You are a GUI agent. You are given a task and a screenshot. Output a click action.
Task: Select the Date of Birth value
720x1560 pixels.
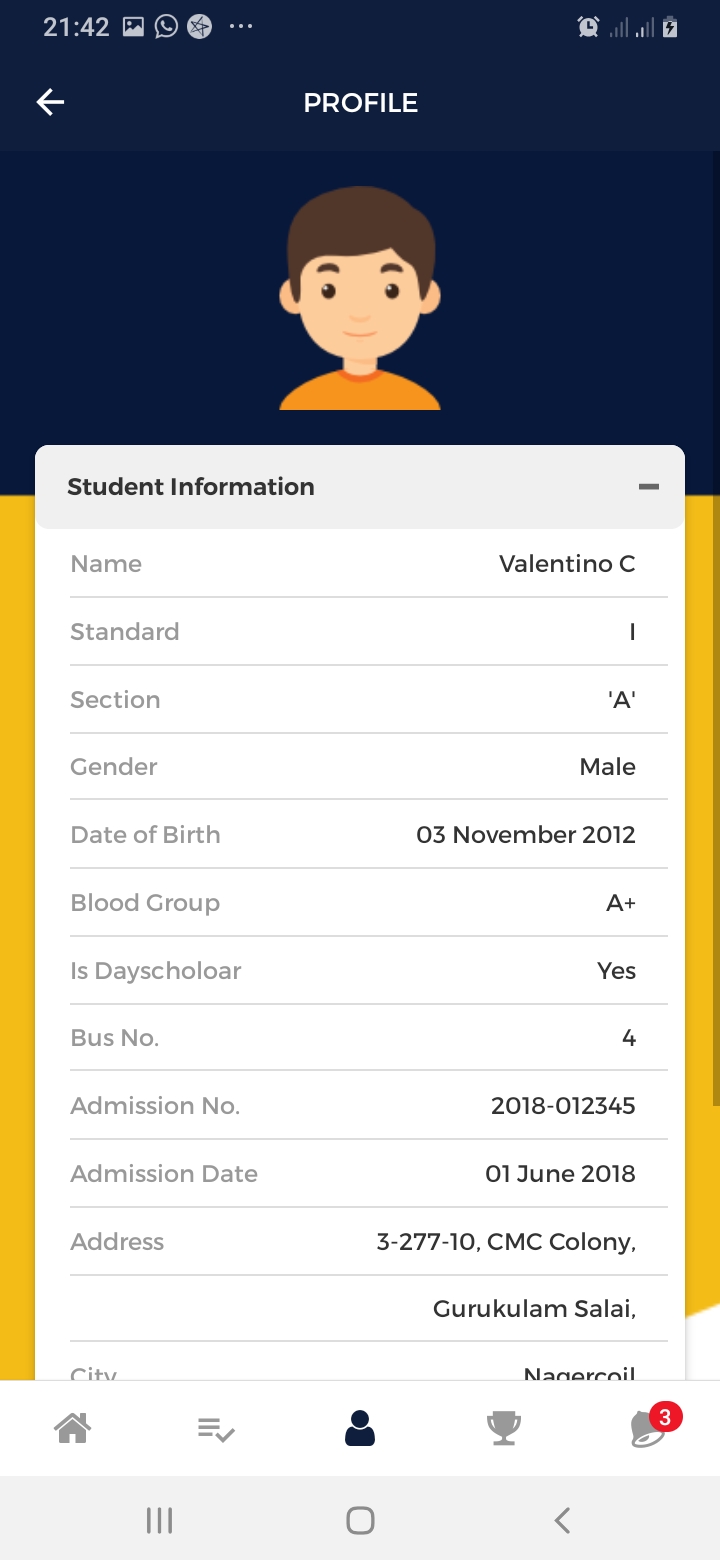point(525,835)
